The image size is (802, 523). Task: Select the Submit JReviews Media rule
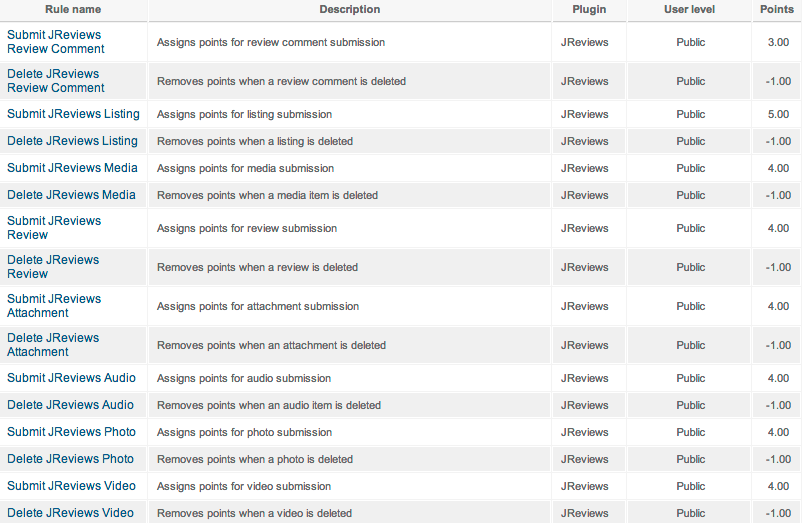click(x=72, y=168)
